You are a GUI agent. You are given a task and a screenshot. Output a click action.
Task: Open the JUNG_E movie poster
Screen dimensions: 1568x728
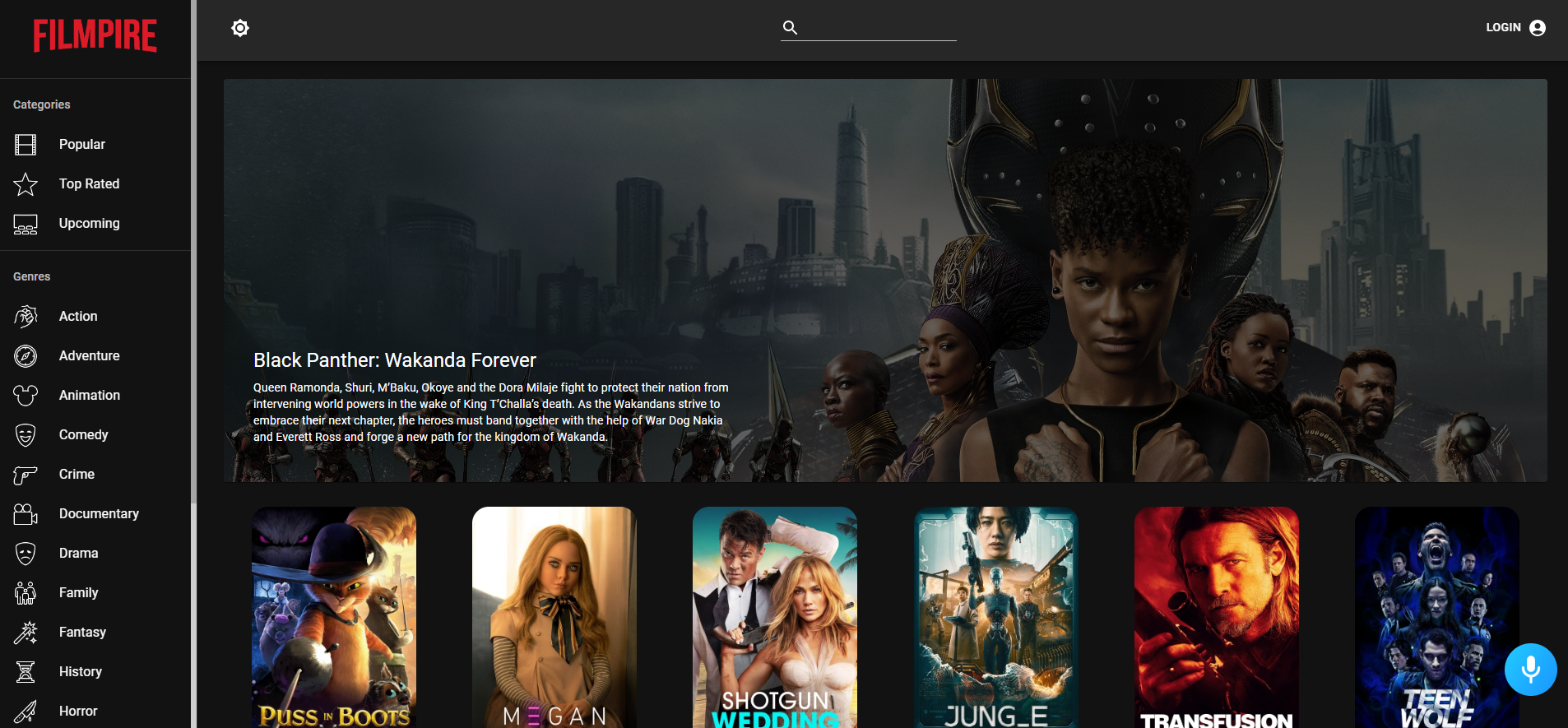[x=996, y=617]
